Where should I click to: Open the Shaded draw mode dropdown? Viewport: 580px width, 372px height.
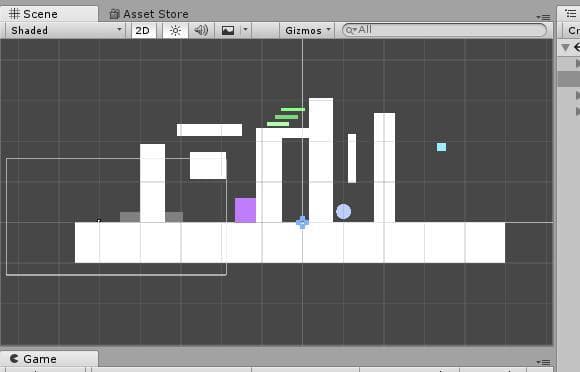point(65,30)
